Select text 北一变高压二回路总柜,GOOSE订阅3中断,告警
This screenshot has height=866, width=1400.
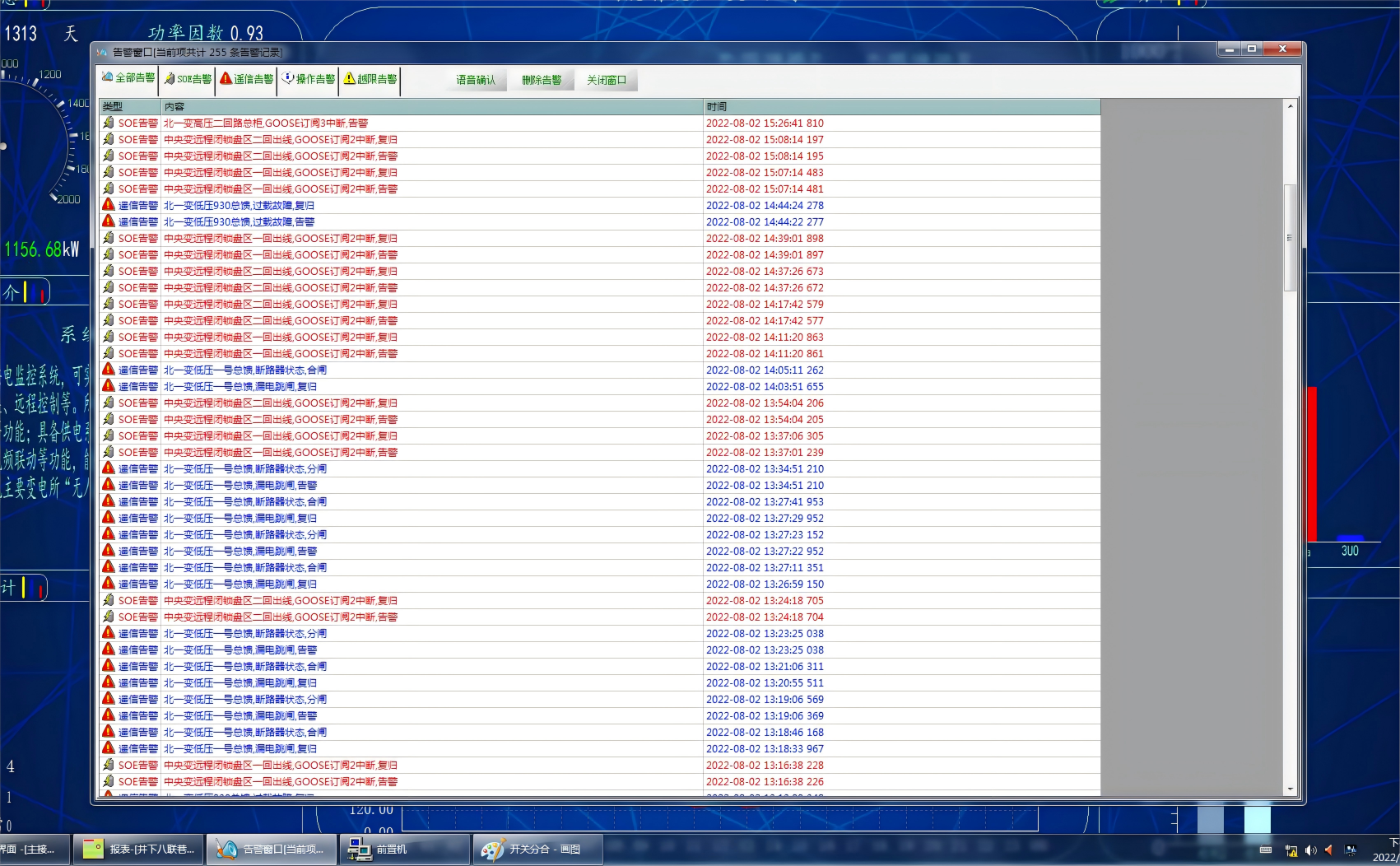[x=266, y=123]
